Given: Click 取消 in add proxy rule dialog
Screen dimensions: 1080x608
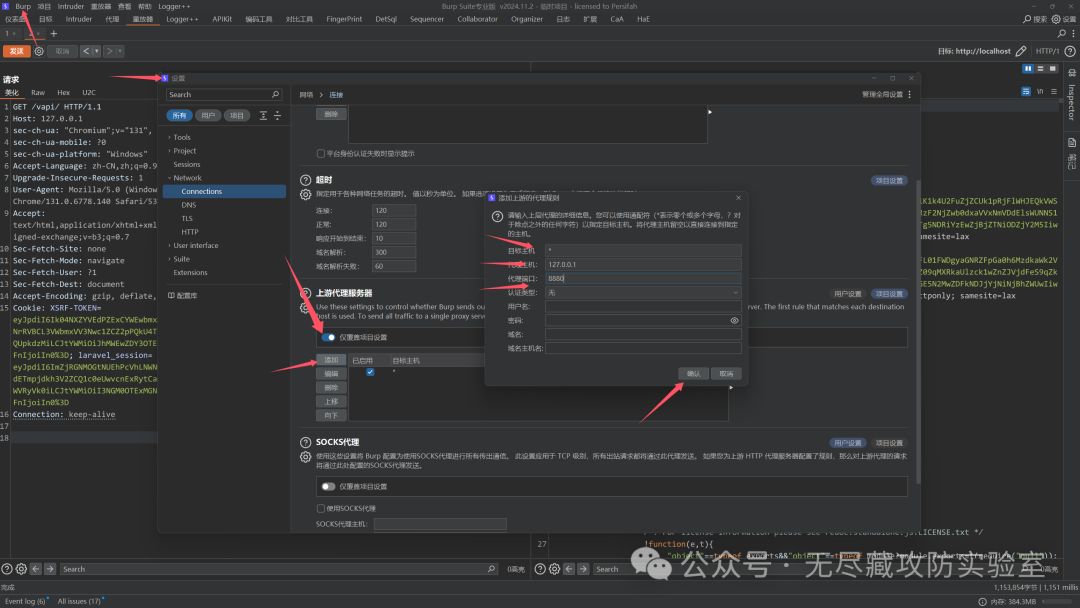Looking at the screenshot, I should click(726, 373).
